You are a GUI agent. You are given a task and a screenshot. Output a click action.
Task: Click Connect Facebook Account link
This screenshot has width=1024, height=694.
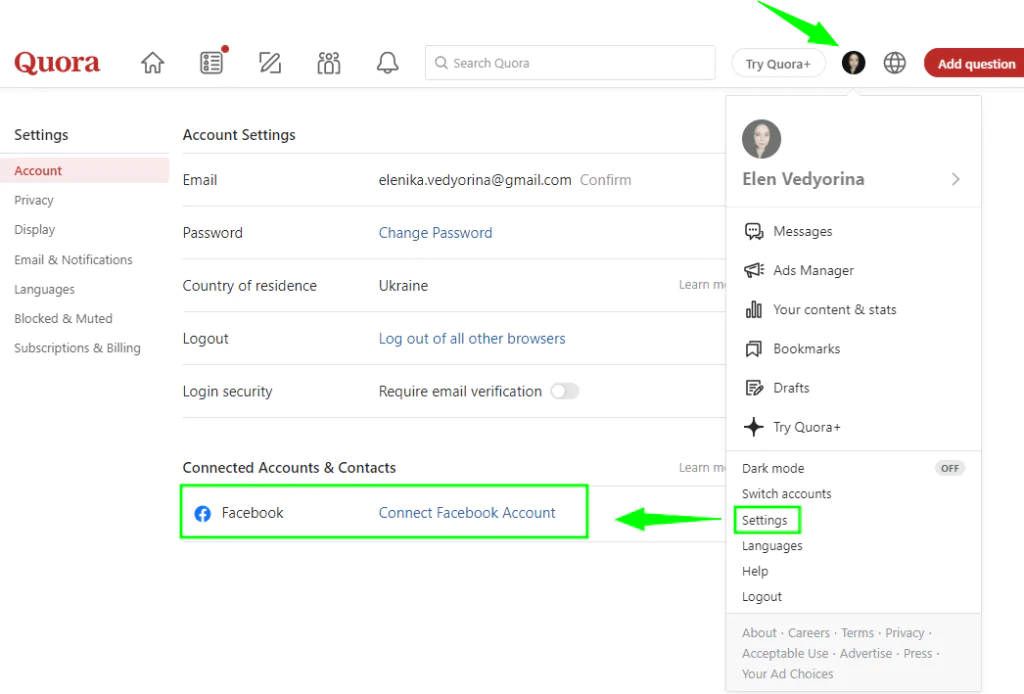tap(467, 513)
